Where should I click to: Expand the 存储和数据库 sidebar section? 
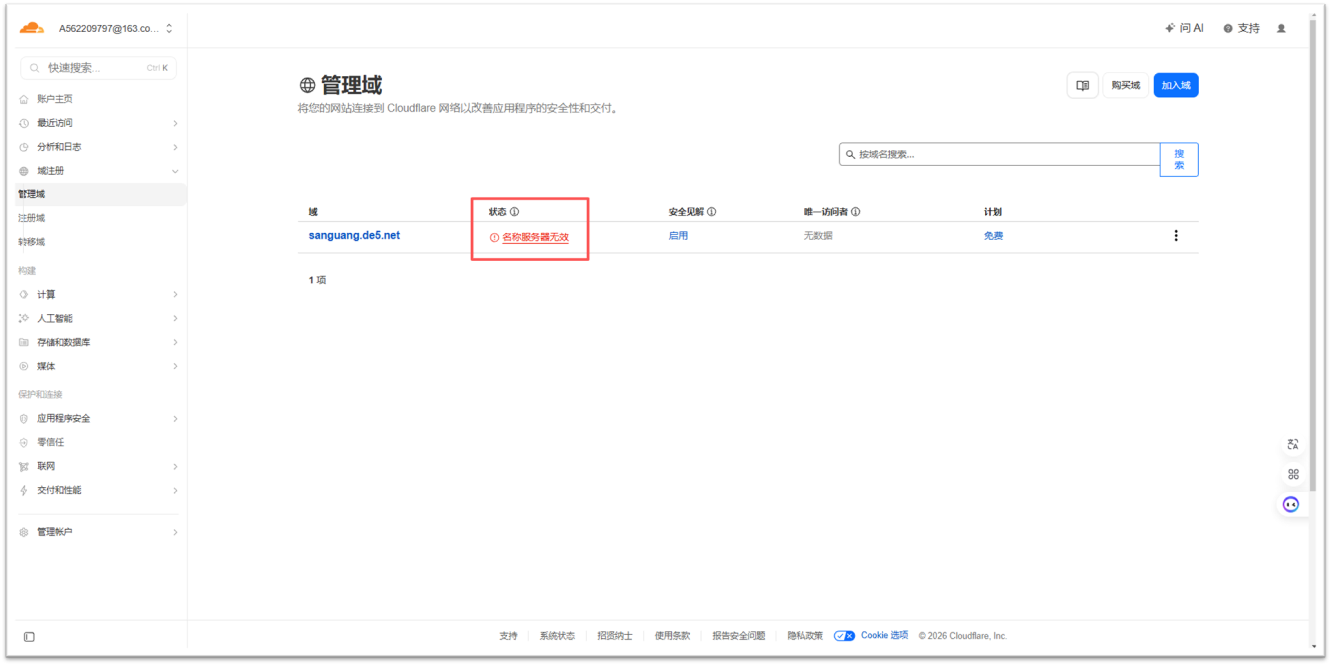click(175, 342)
